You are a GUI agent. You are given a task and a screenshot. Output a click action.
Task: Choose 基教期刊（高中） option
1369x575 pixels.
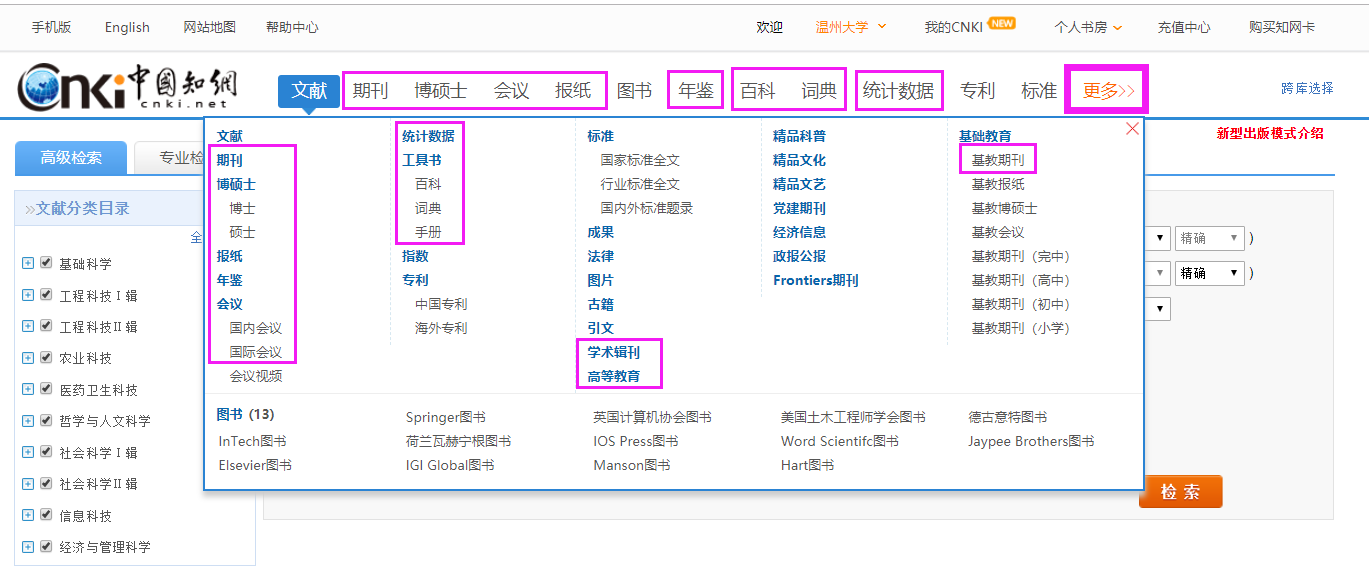[x=1021, y=280]
